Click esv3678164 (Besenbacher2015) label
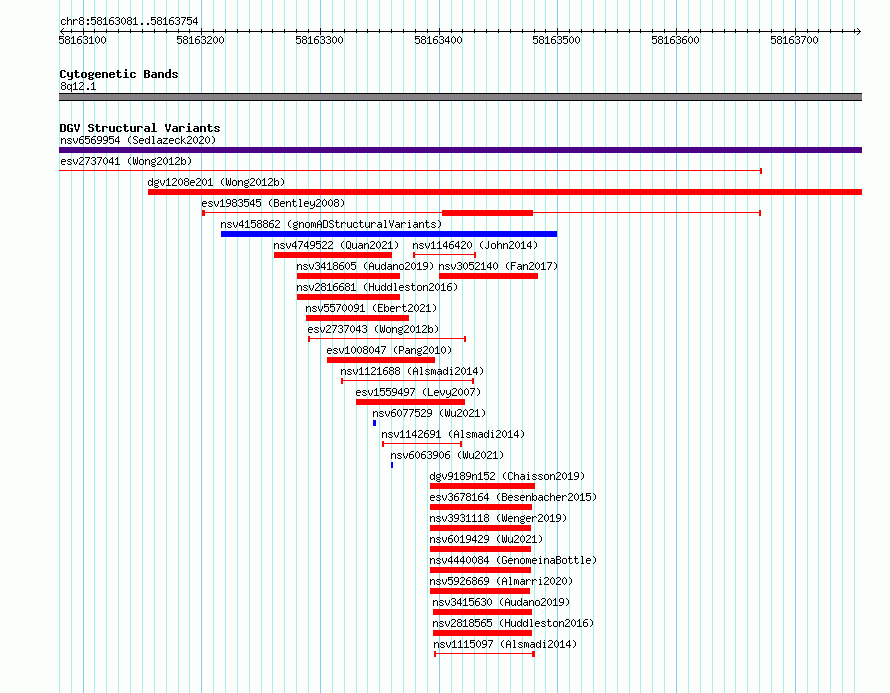This screenshot has width=890, height=693. [513, 497]
